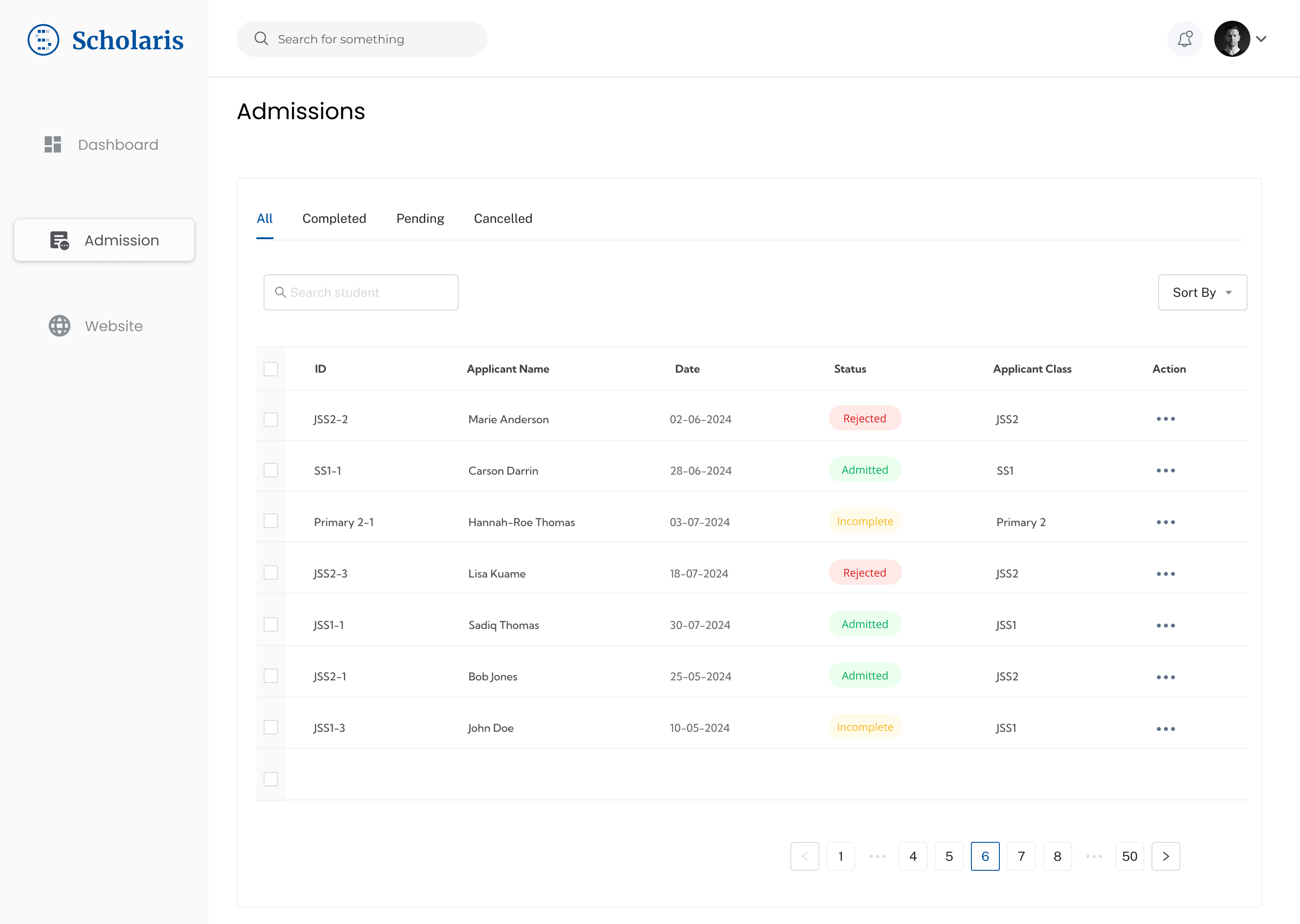The image size is (1300, 924).
Task: Open Dashboard from the sidebar
Action: click(x=118, y=144)
